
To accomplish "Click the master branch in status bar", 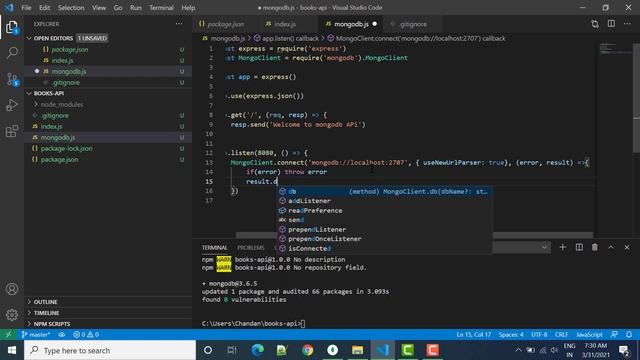I will [x=36, y=335].
